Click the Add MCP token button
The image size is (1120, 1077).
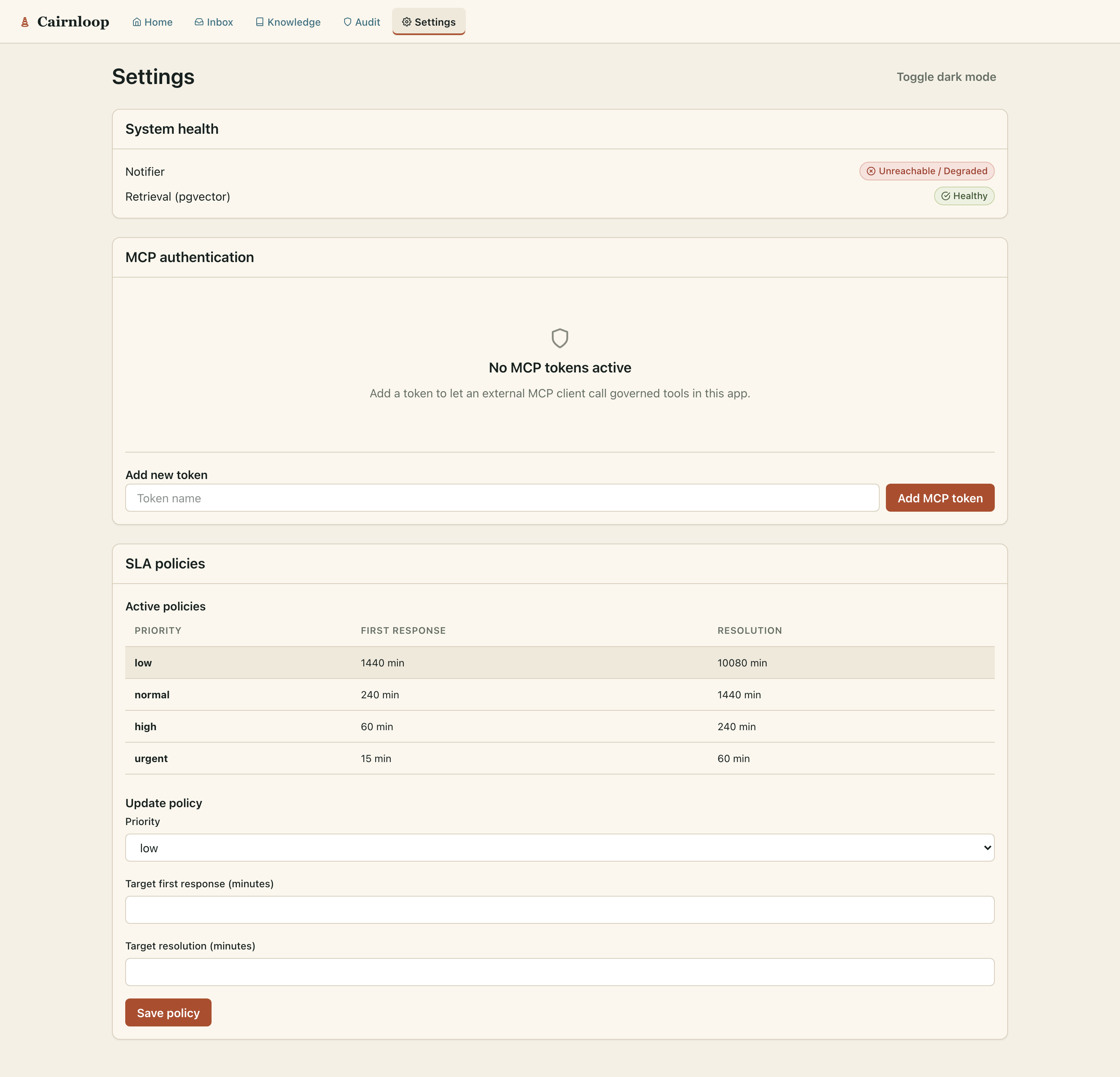tap(940, 498)
